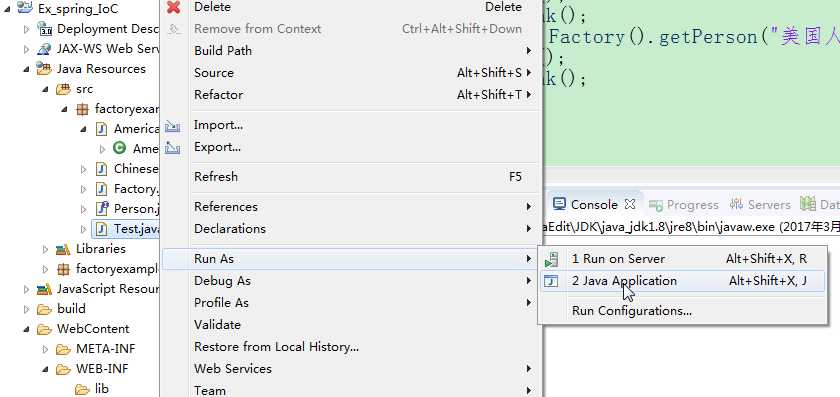
Task: Collapse the WebContent folder node
Action: (x=26, y=329)
